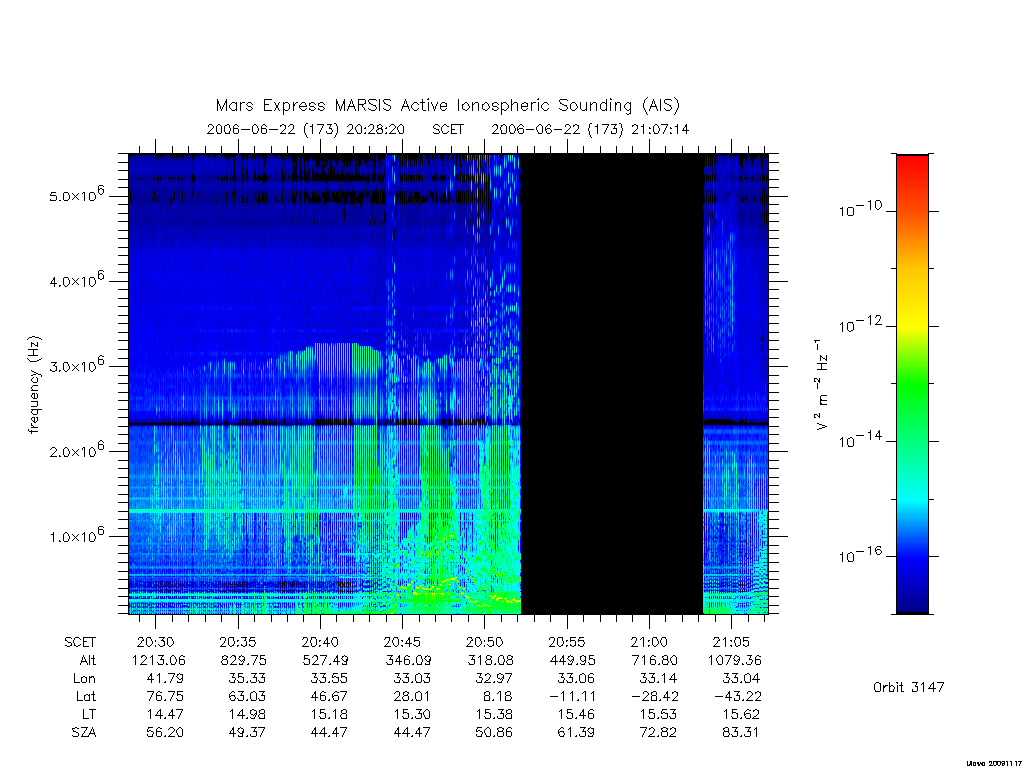This screenshot has height=768, width=1024.
Task: Click the 21:00 SCET time label
Action: pyautogui.click(x=648, y=642)
